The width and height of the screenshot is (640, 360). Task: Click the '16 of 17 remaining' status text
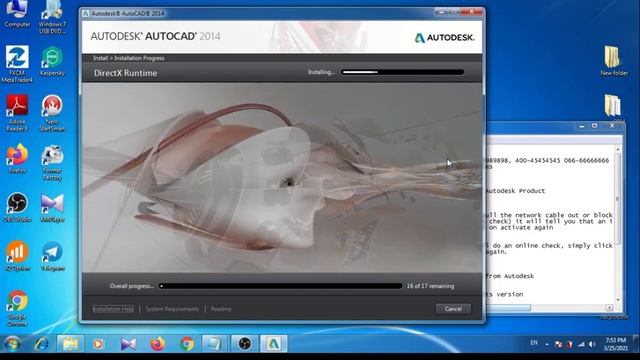430,286
